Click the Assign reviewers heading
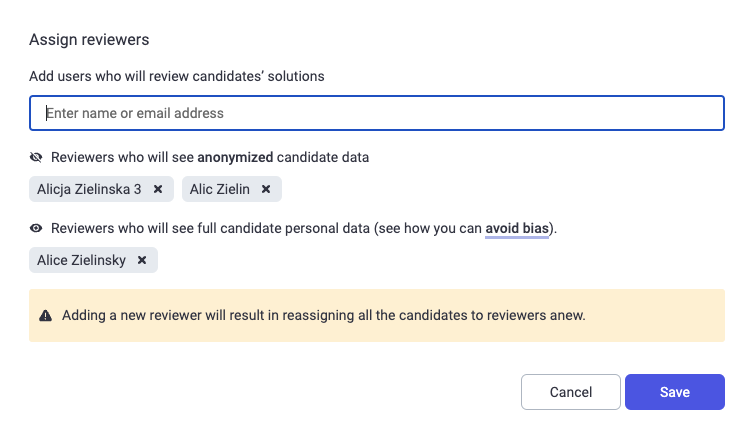Viewport: 753px width, 437px height. click(89, 39)
